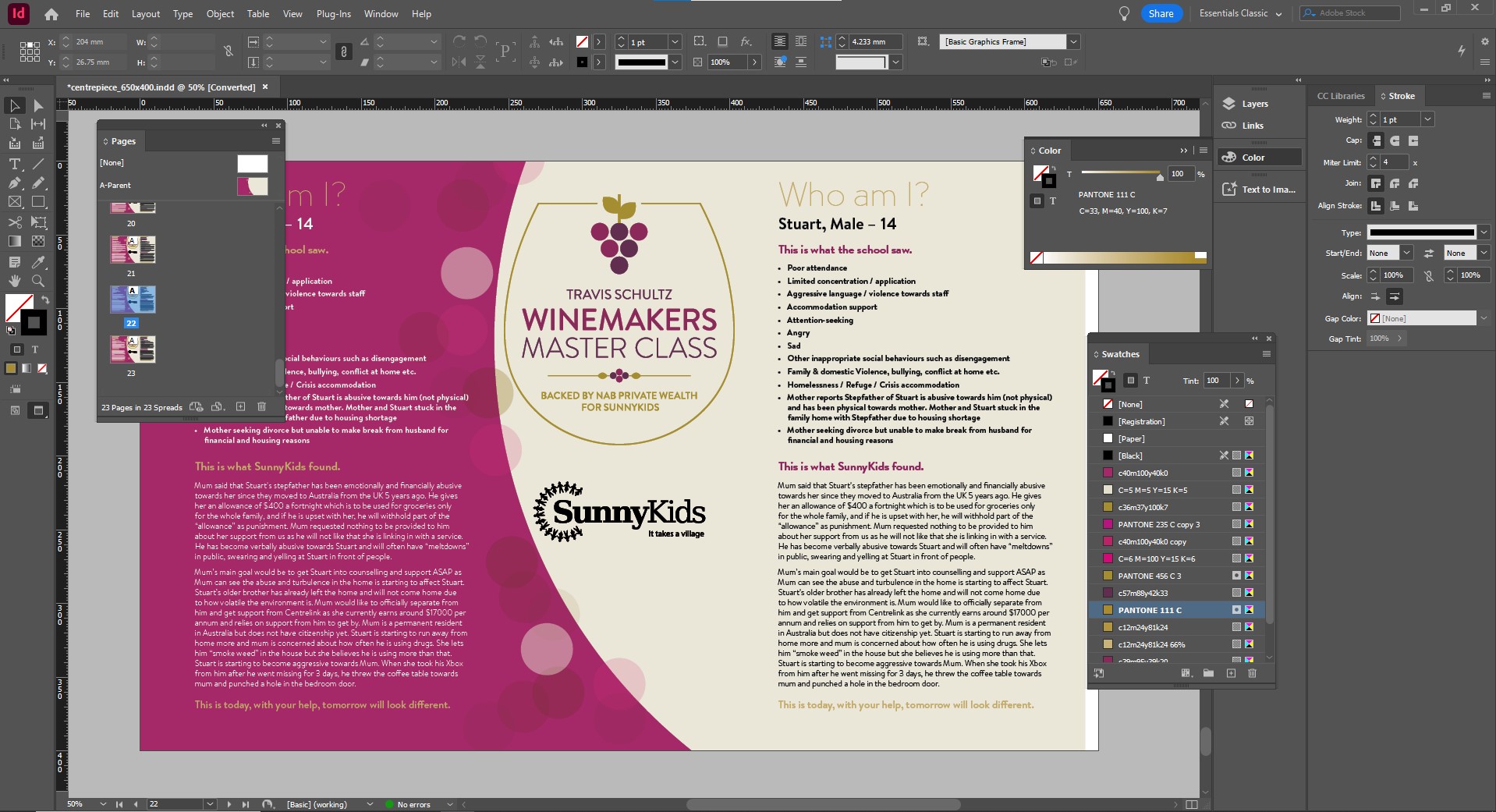Open the Essentials Classic workspace switcher
This screenshot has width=1496, height=812.
1239,13
